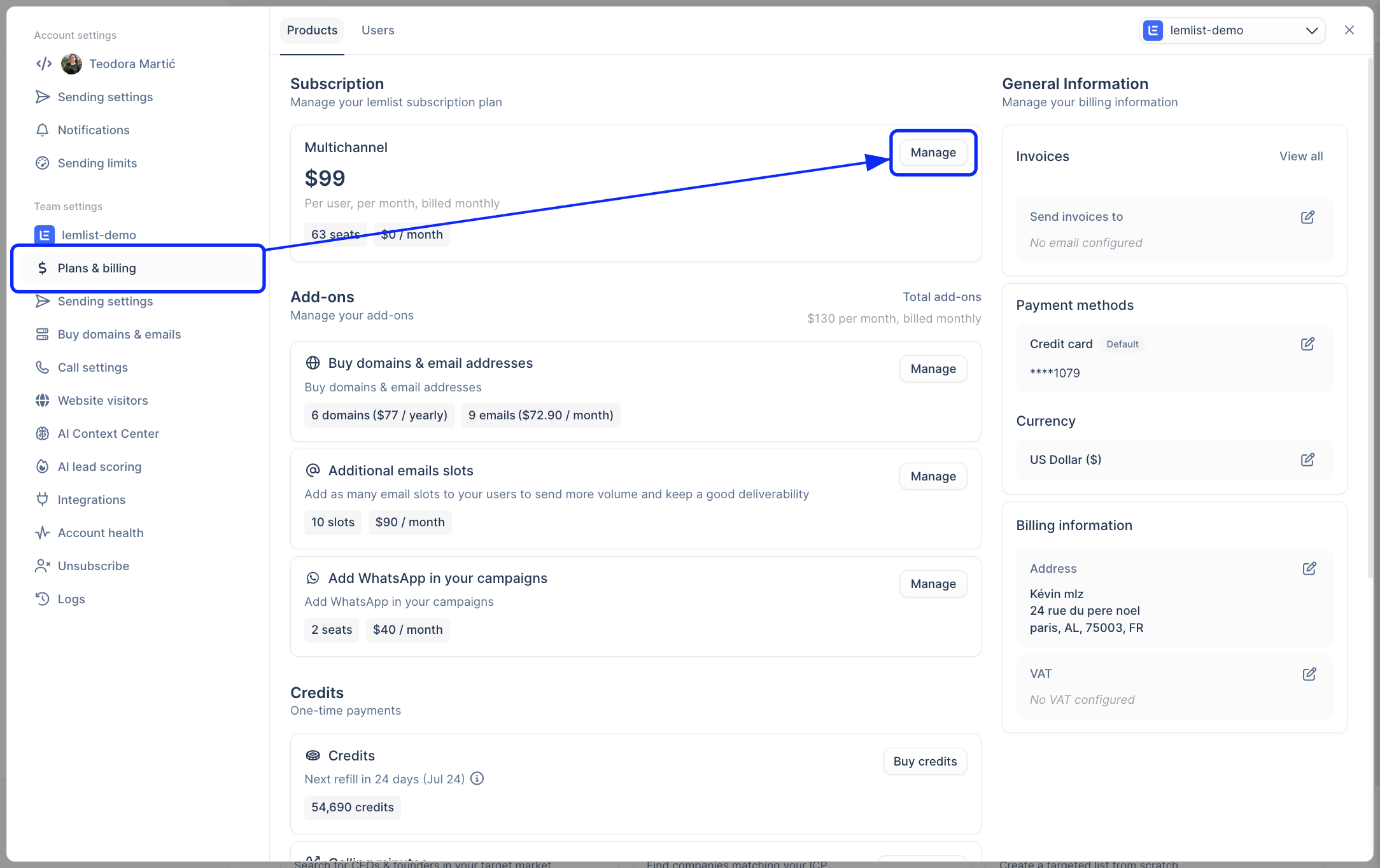Click the credits refill info icon

[x=477, y=778]
